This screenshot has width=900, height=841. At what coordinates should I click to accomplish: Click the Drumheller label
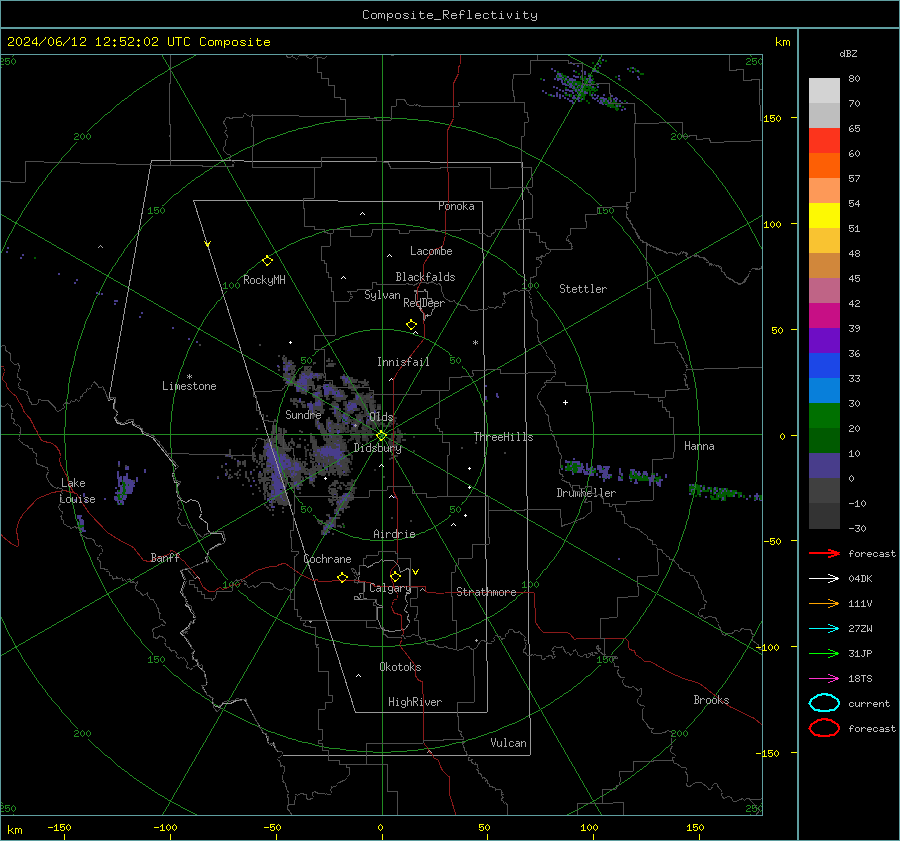[586, 493]
